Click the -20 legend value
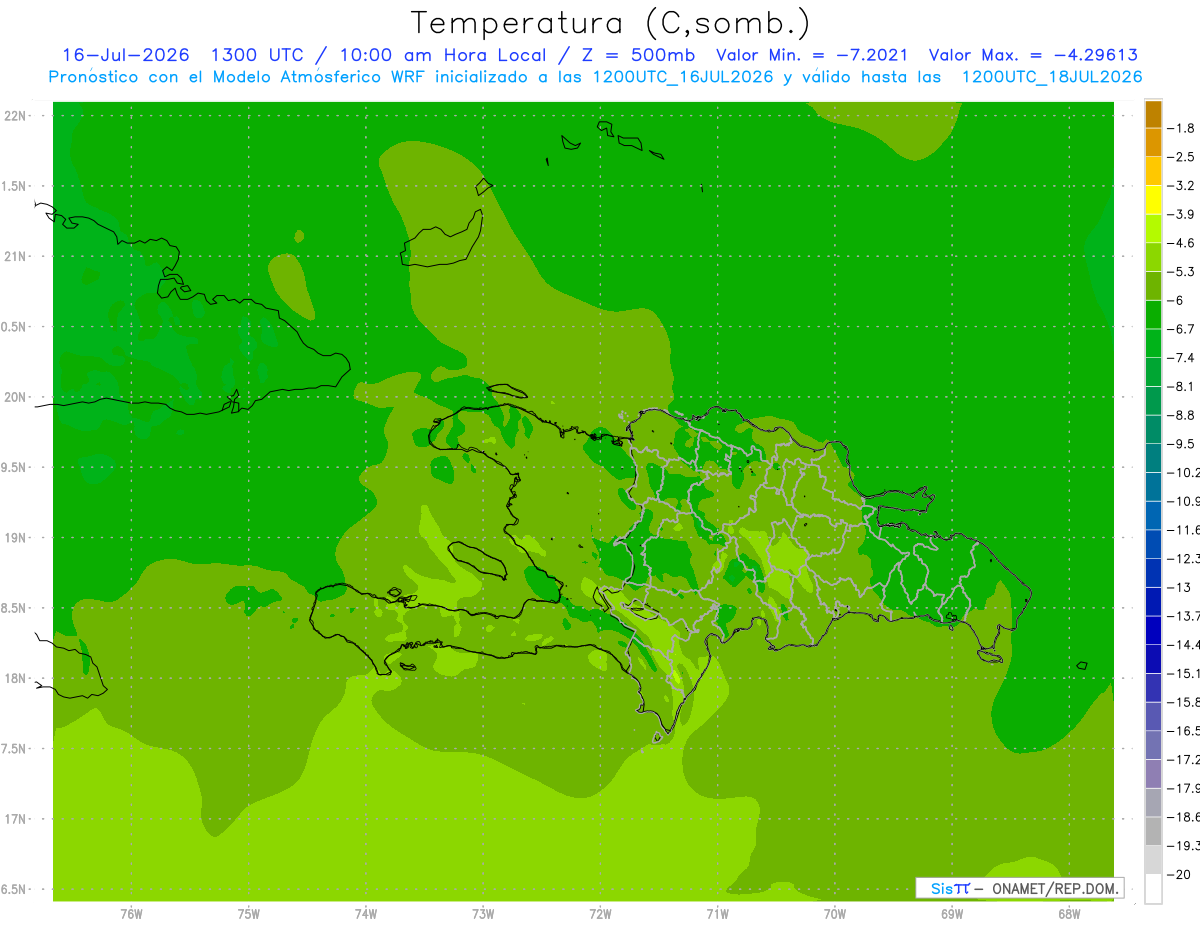This screenshot has width=1200, height=927. click(x=1180, y=874)
